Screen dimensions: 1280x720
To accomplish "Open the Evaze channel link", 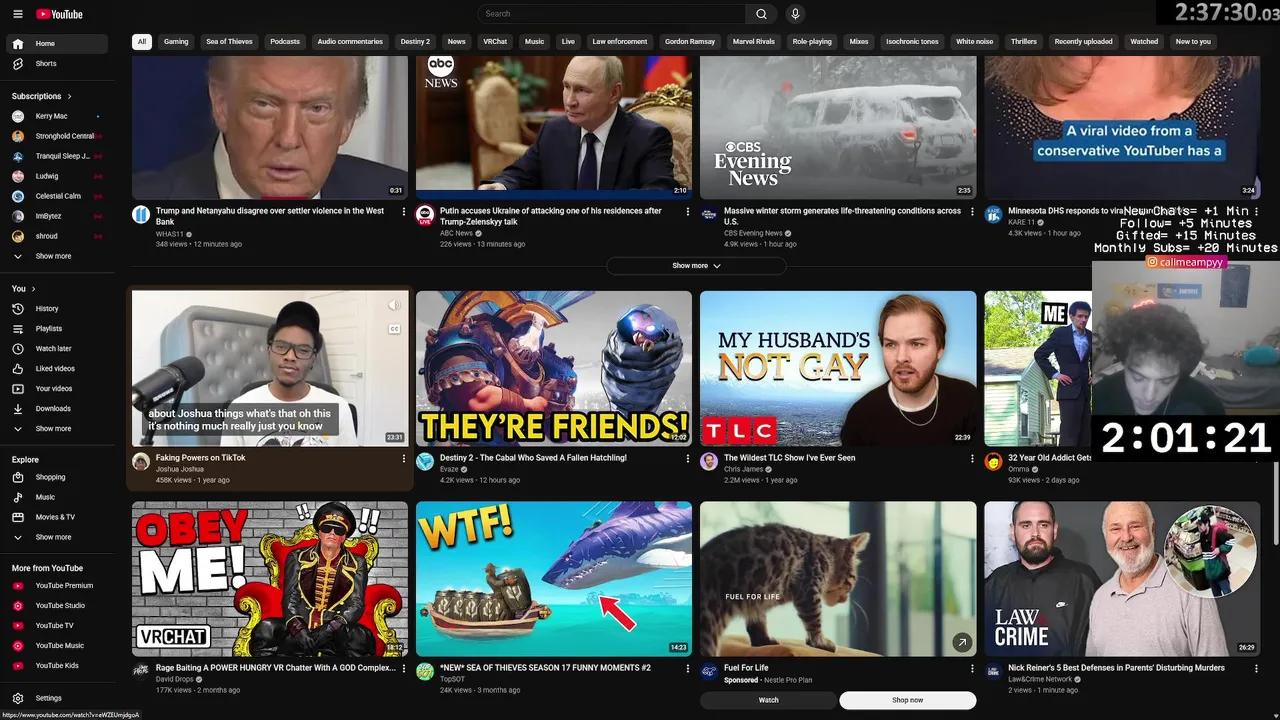I will tap(451, 469).
